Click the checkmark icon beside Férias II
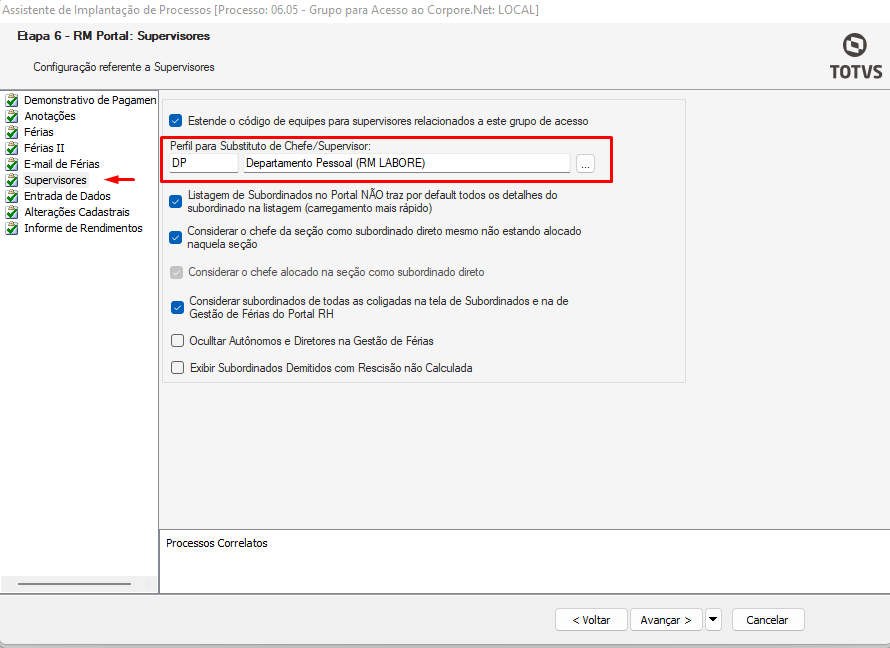 (x=12, y=148)
